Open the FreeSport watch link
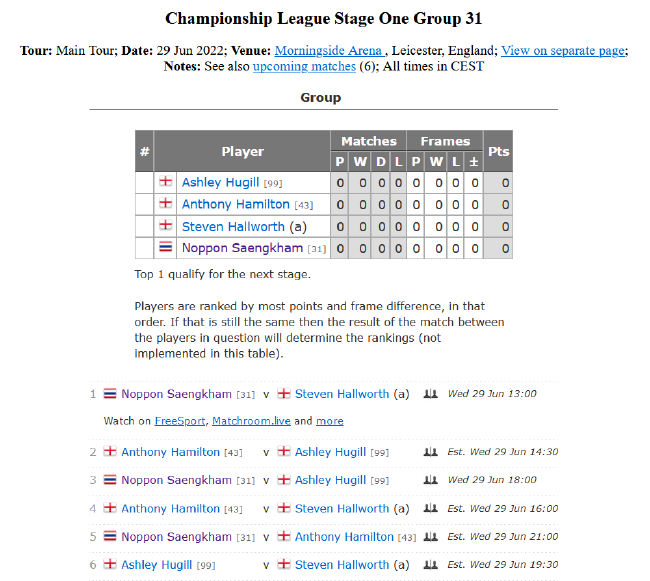Viewport: 650px width, 581px height. (x=180, y=421)
